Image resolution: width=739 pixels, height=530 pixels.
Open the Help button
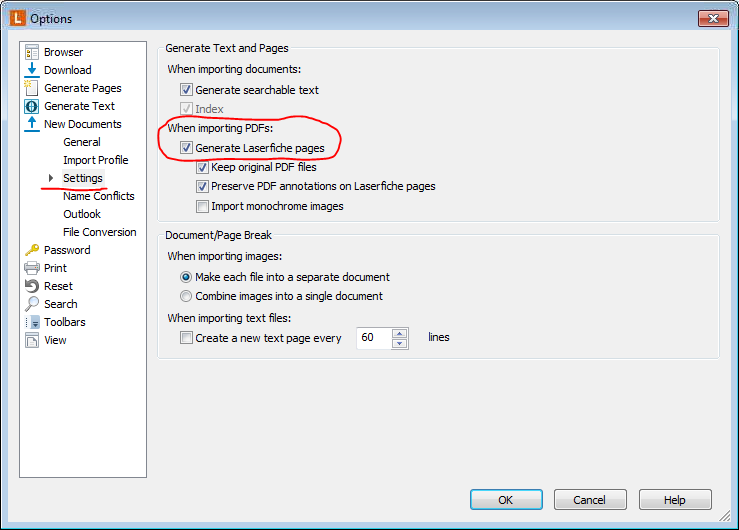(x=675, y=499)
